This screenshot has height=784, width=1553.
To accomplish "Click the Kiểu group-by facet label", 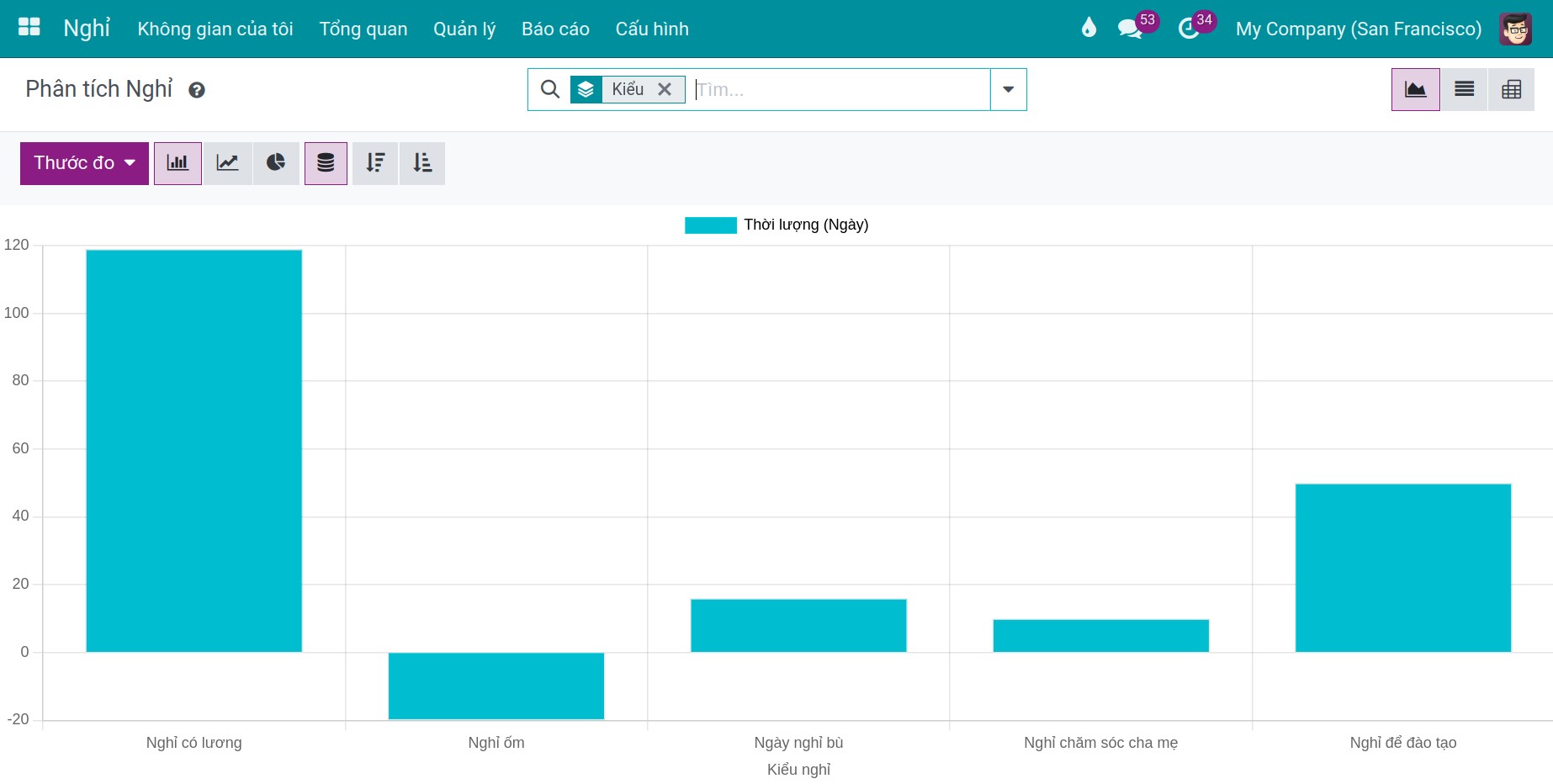I will tap(628, 89).
